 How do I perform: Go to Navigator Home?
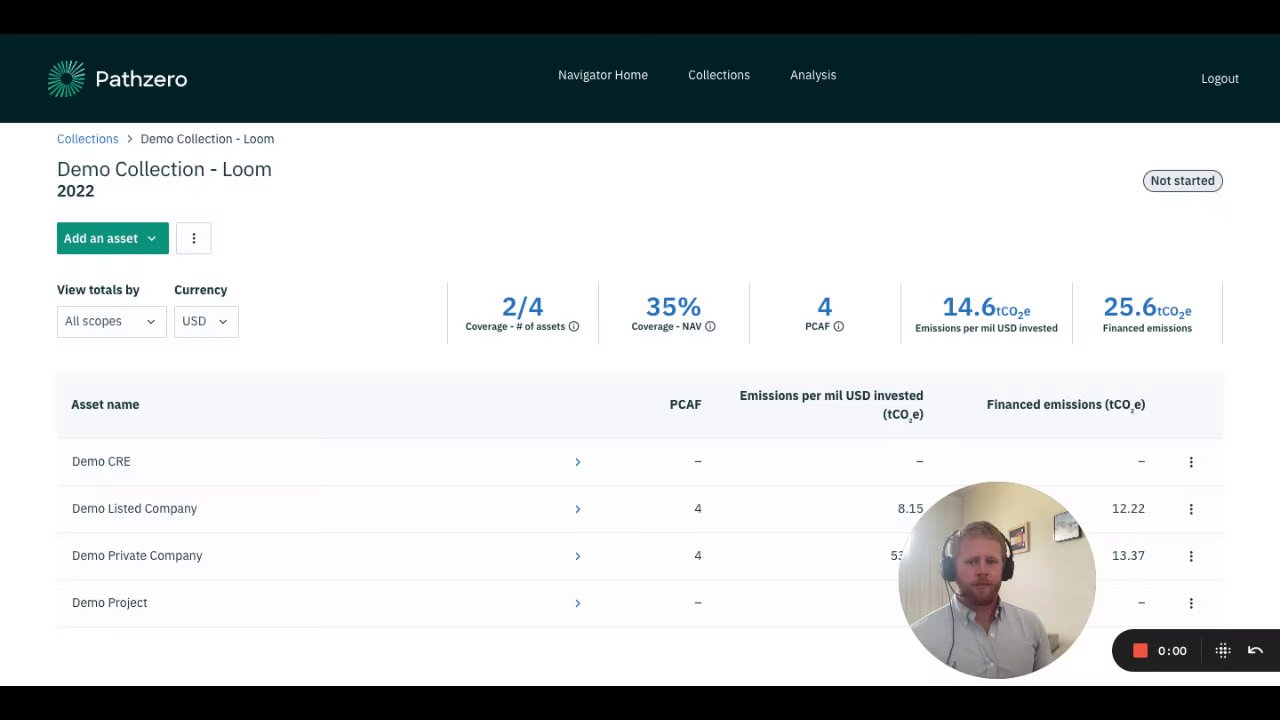[603, 75]
